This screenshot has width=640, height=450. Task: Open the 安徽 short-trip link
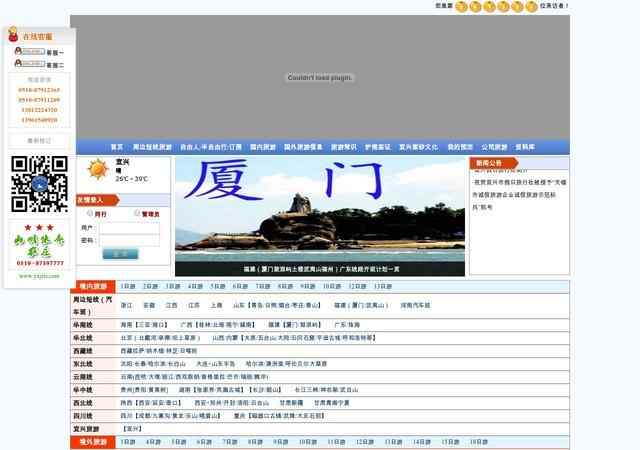[149, 305]
